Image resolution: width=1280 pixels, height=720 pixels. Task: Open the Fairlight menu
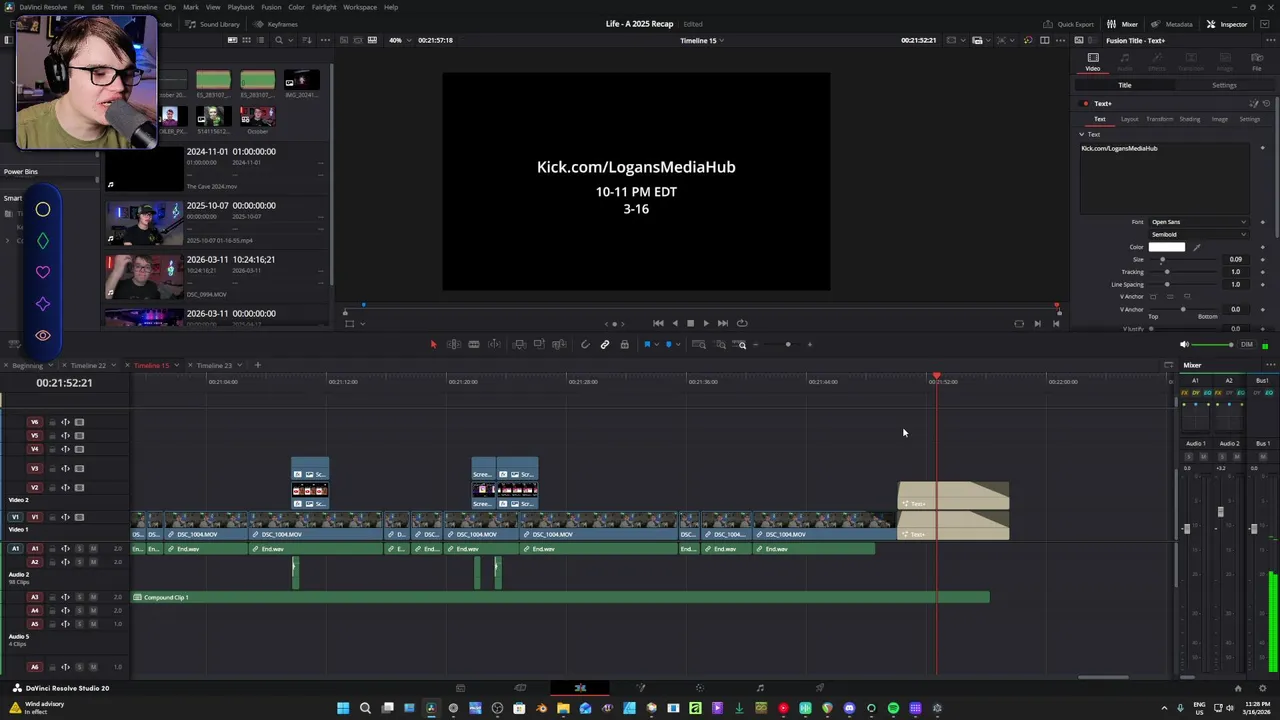tap(324, 7)
